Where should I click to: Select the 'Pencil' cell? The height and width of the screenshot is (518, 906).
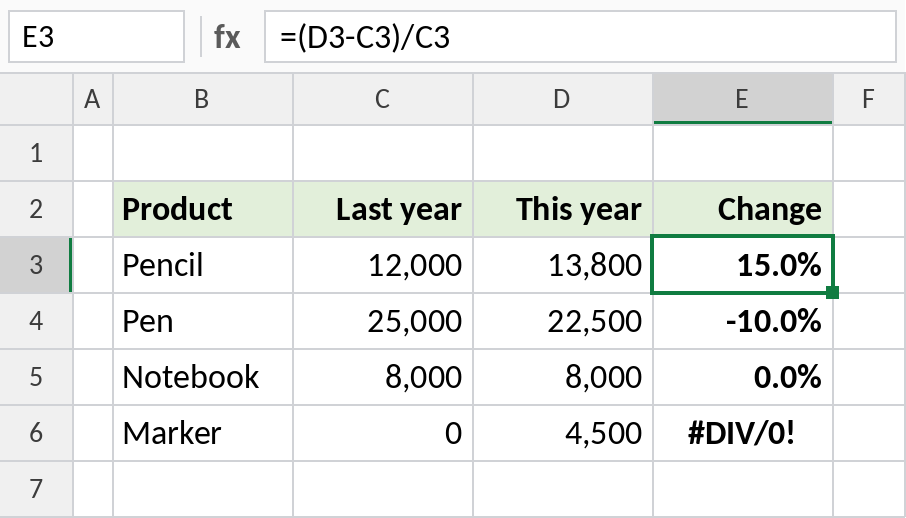(203, 265)
